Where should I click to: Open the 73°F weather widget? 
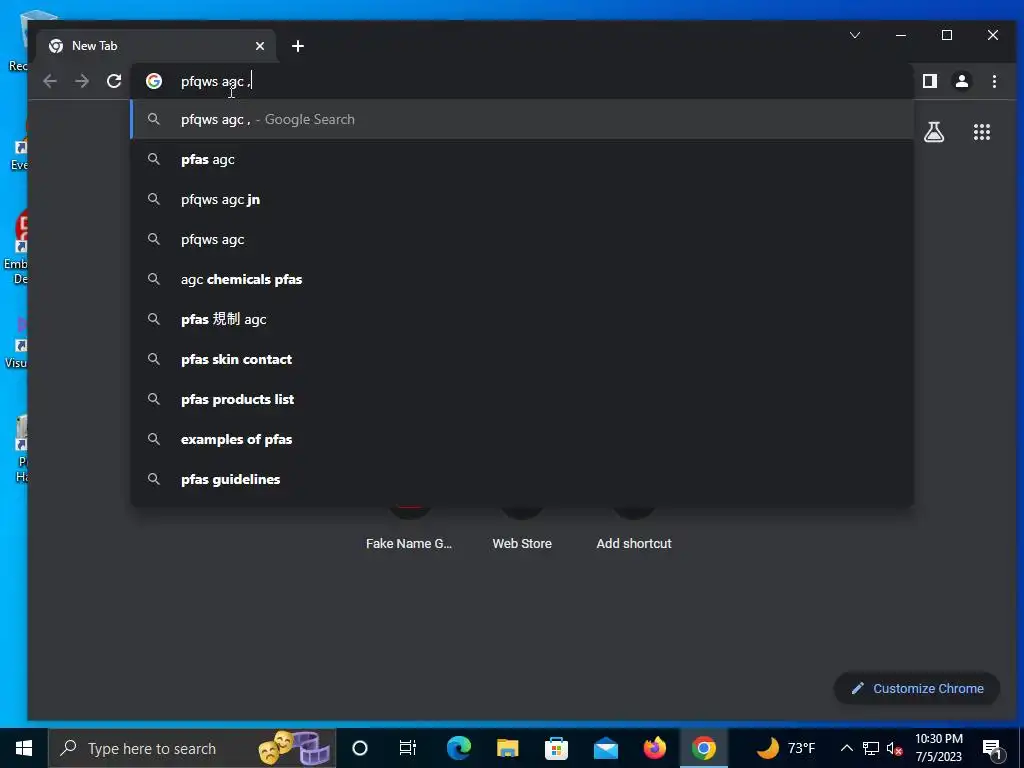pos(786,748)
